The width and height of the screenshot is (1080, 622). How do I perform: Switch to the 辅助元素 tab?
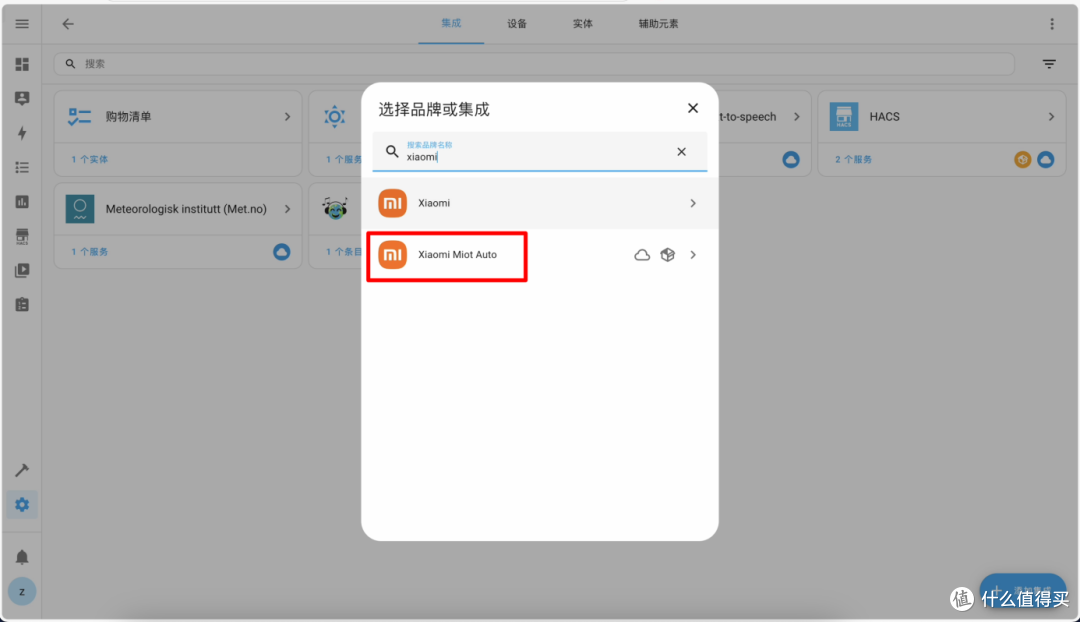tap(658, 23)
